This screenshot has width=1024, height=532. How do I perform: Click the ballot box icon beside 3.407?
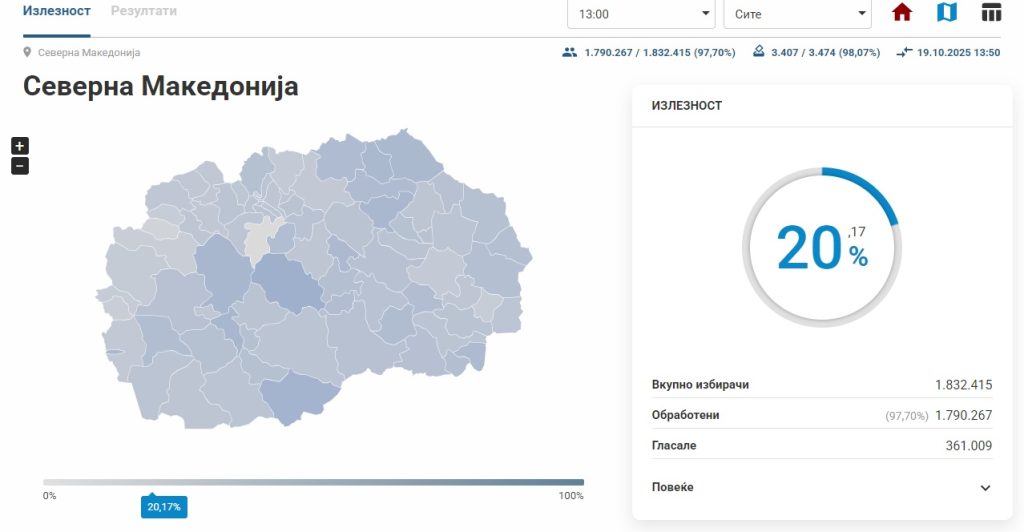coord(759,52)
